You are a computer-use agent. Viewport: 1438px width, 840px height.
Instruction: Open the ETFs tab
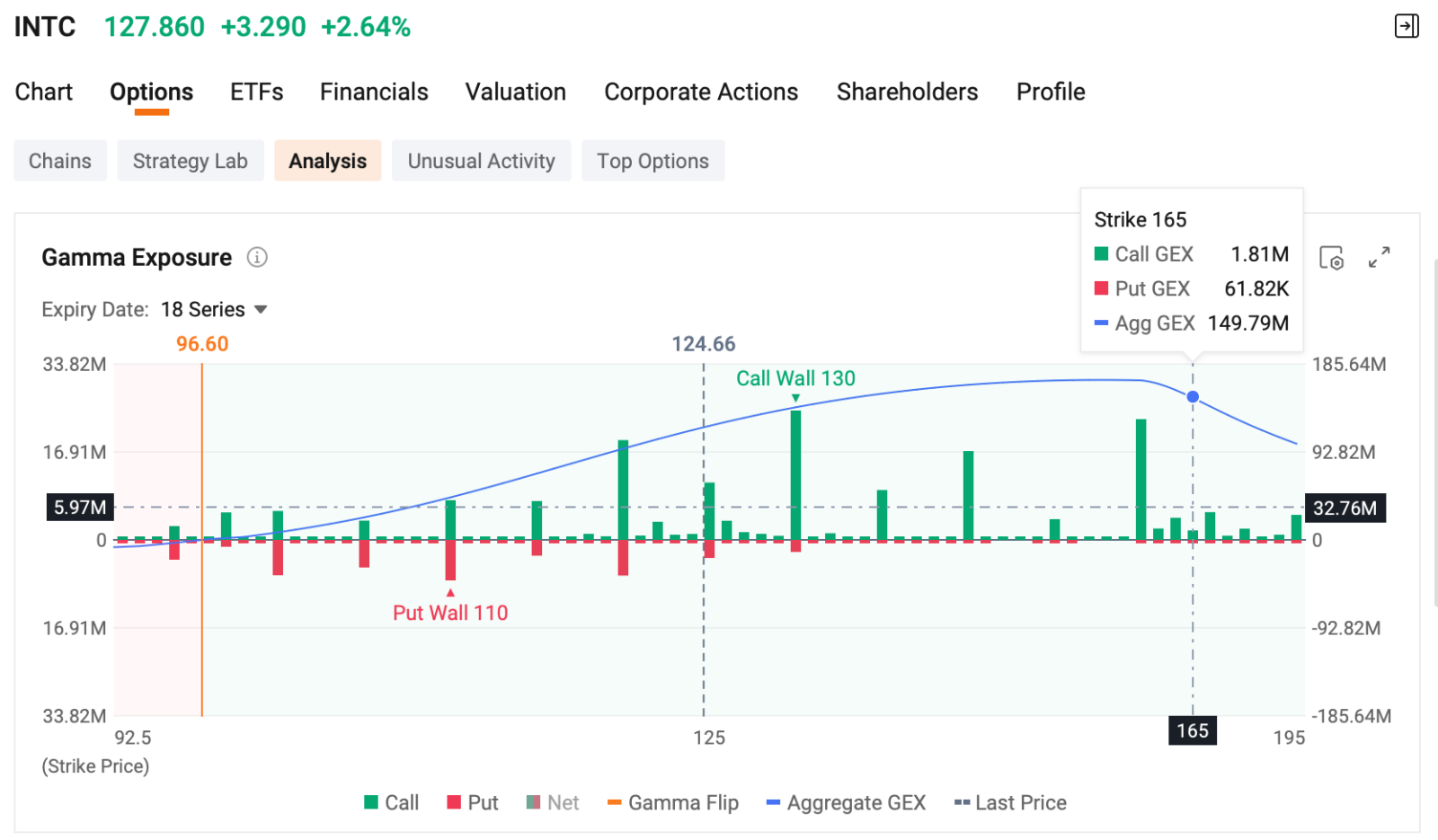pos(257,92)
